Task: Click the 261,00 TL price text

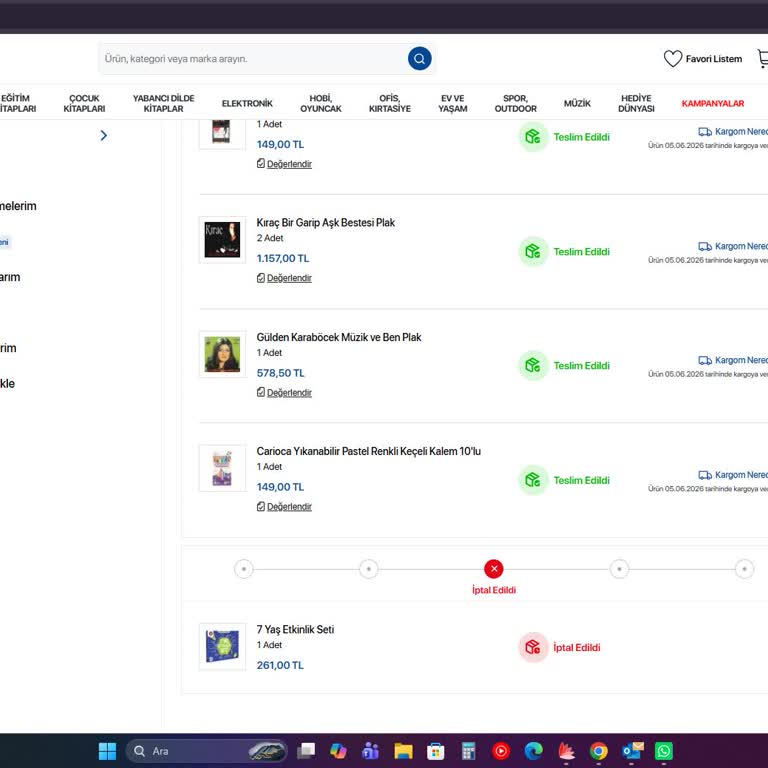Action: pos(280,665)
